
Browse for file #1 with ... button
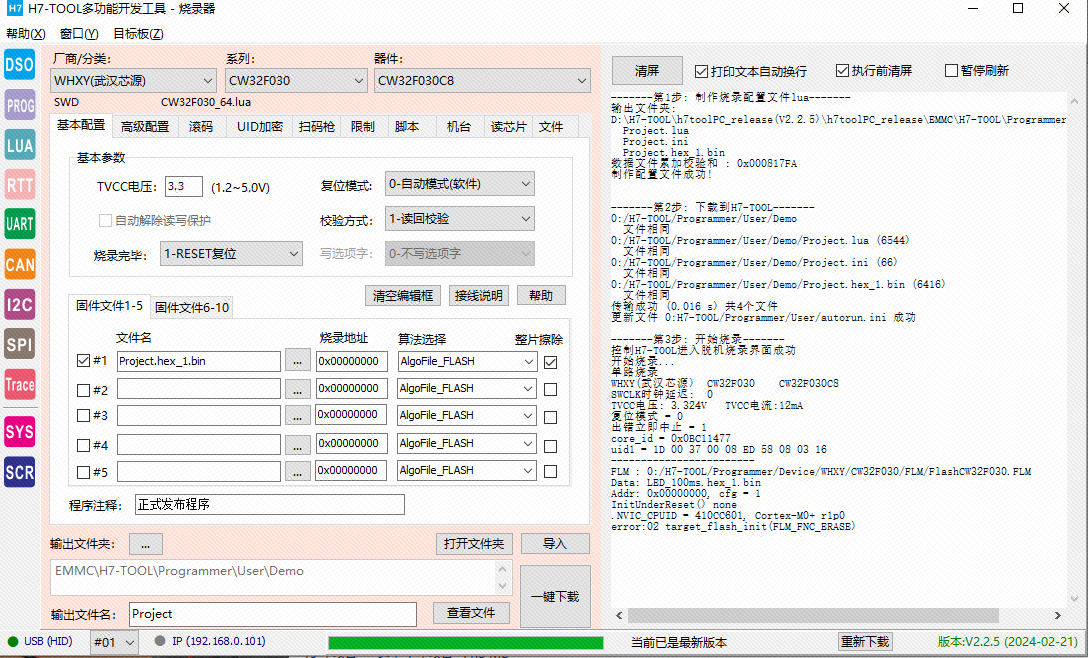pos(298,362)
